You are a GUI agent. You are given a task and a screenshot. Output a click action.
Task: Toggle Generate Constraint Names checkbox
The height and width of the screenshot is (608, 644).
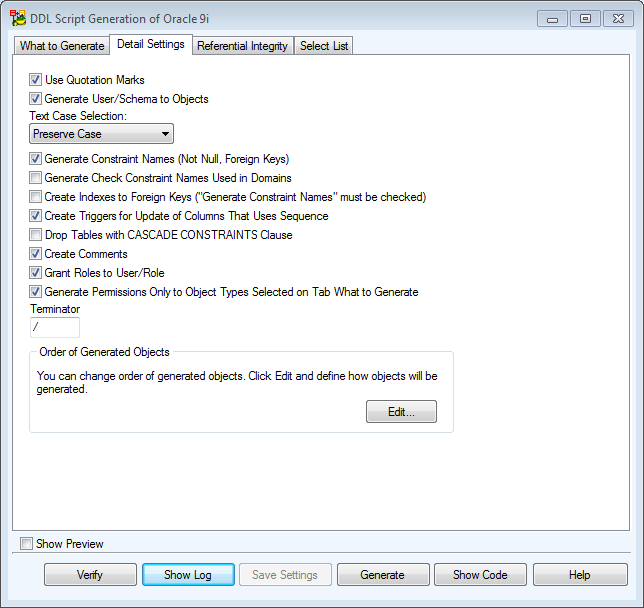point(35,159)
